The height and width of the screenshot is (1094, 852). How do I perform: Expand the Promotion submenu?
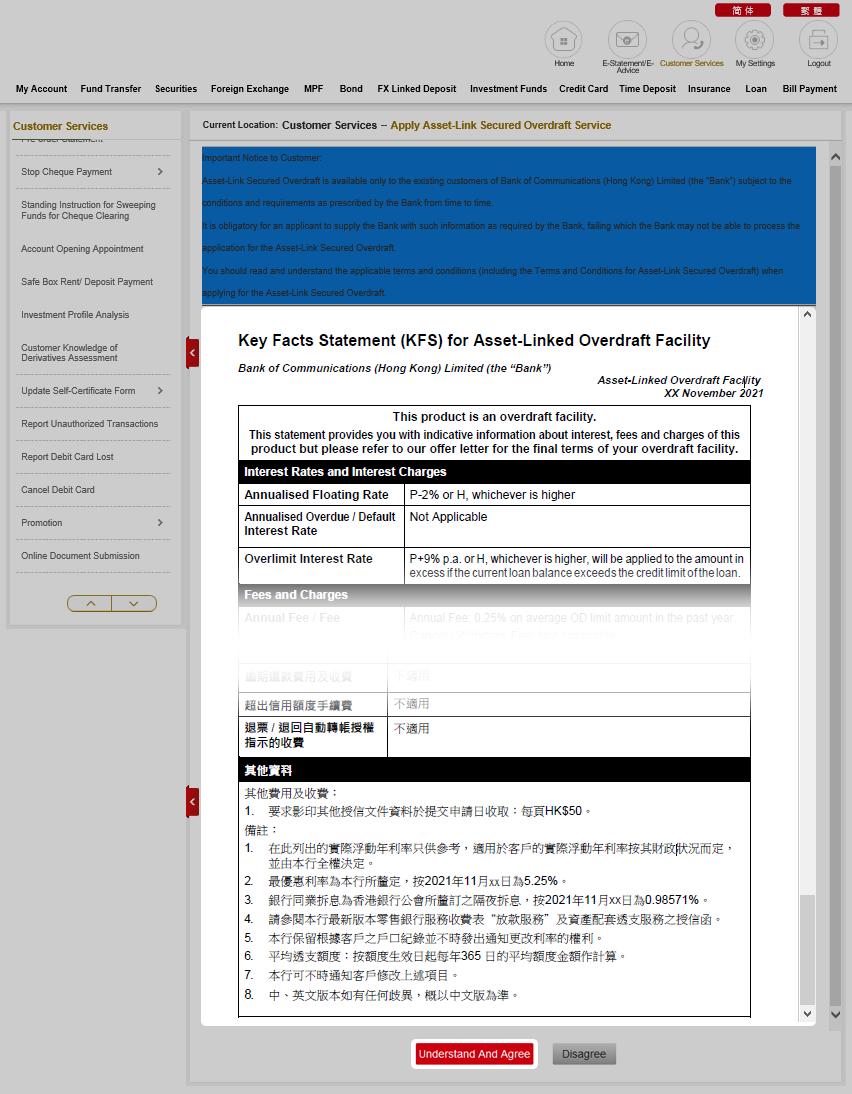tap(160, 523)
